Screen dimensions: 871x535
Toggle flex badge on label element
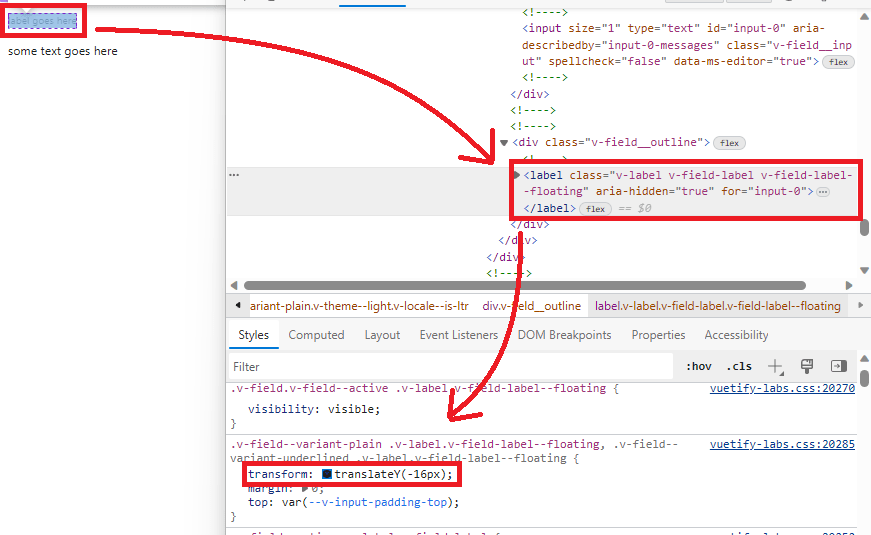595,209
